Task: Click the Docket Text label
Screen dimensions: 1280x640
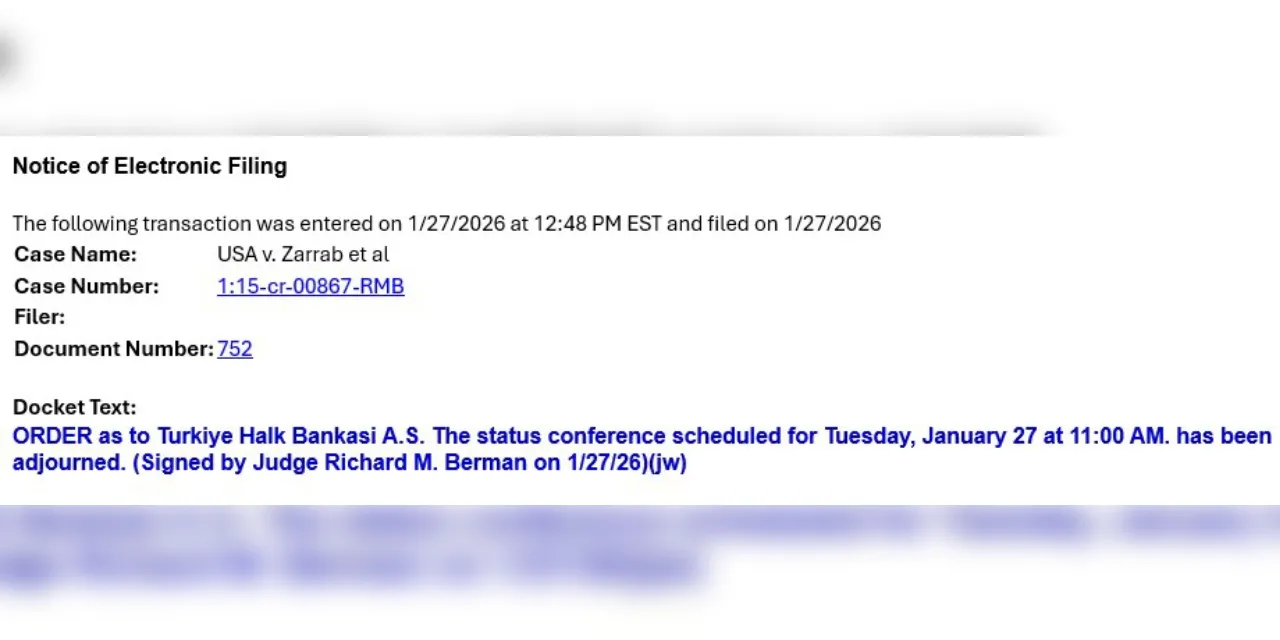Action: click(74, 408)
